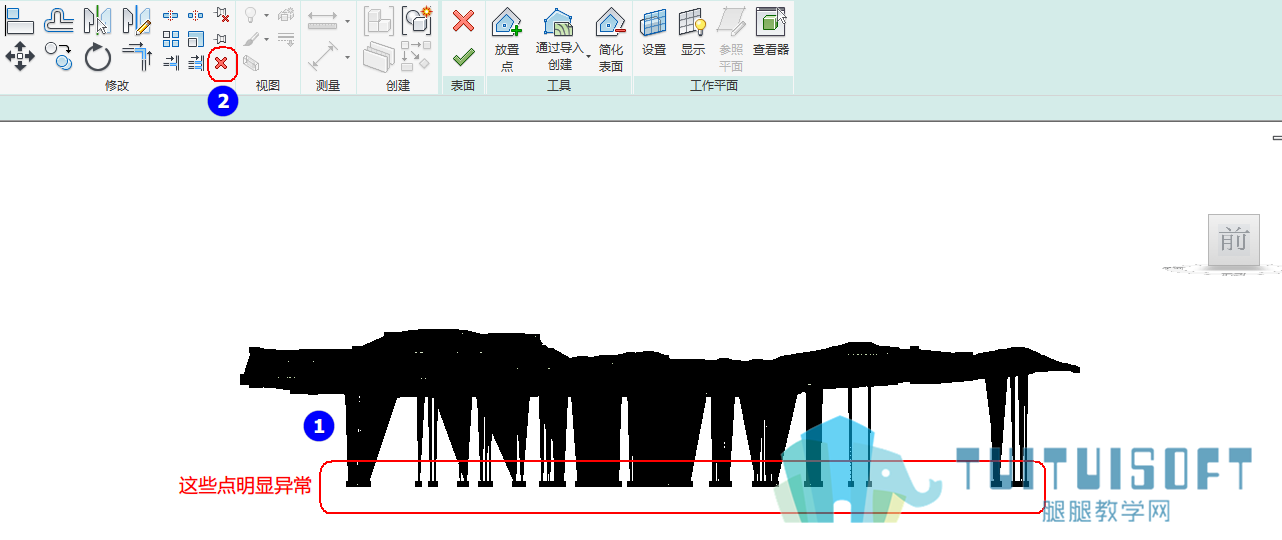1282x540 pixels.
Task: Expand the Dimension tool dropdown arrow
Action: (x=347, y=57)
